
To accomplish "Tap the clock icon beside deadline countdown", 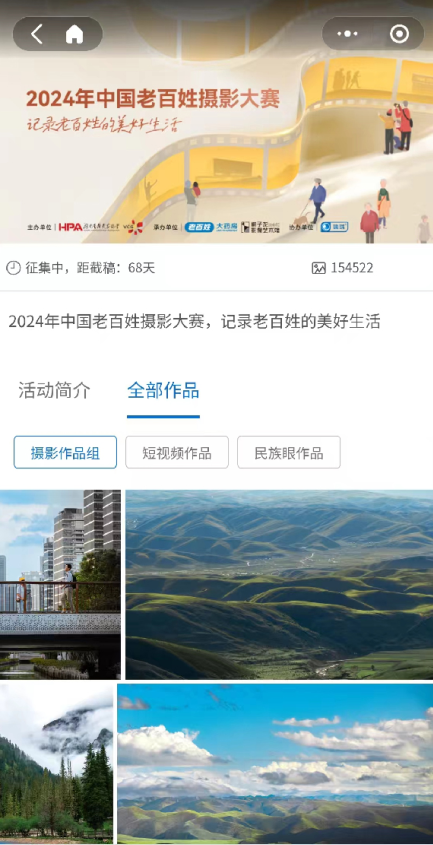I will tap(13, 268).
